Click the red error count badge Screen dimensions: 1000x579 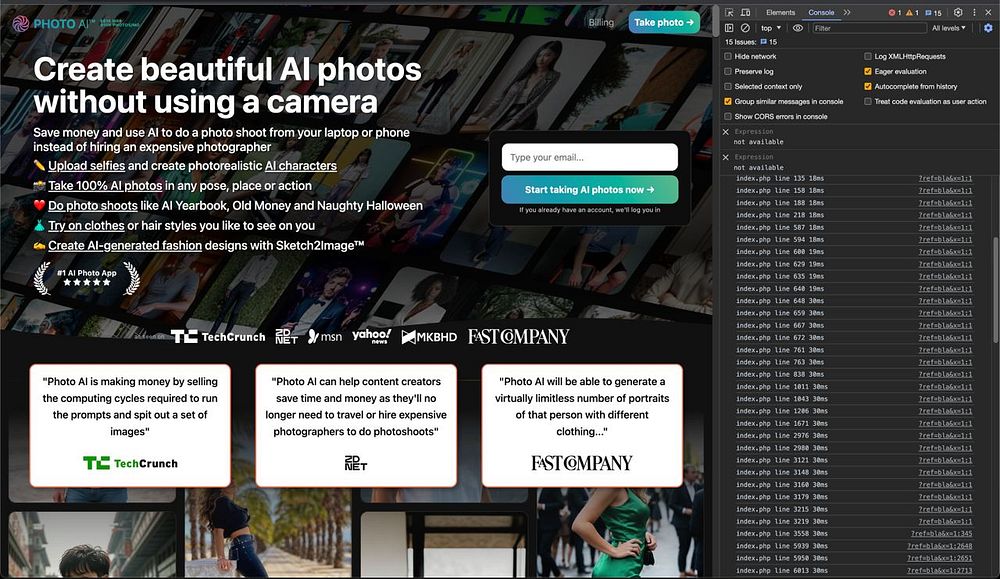tap(895, 13)
